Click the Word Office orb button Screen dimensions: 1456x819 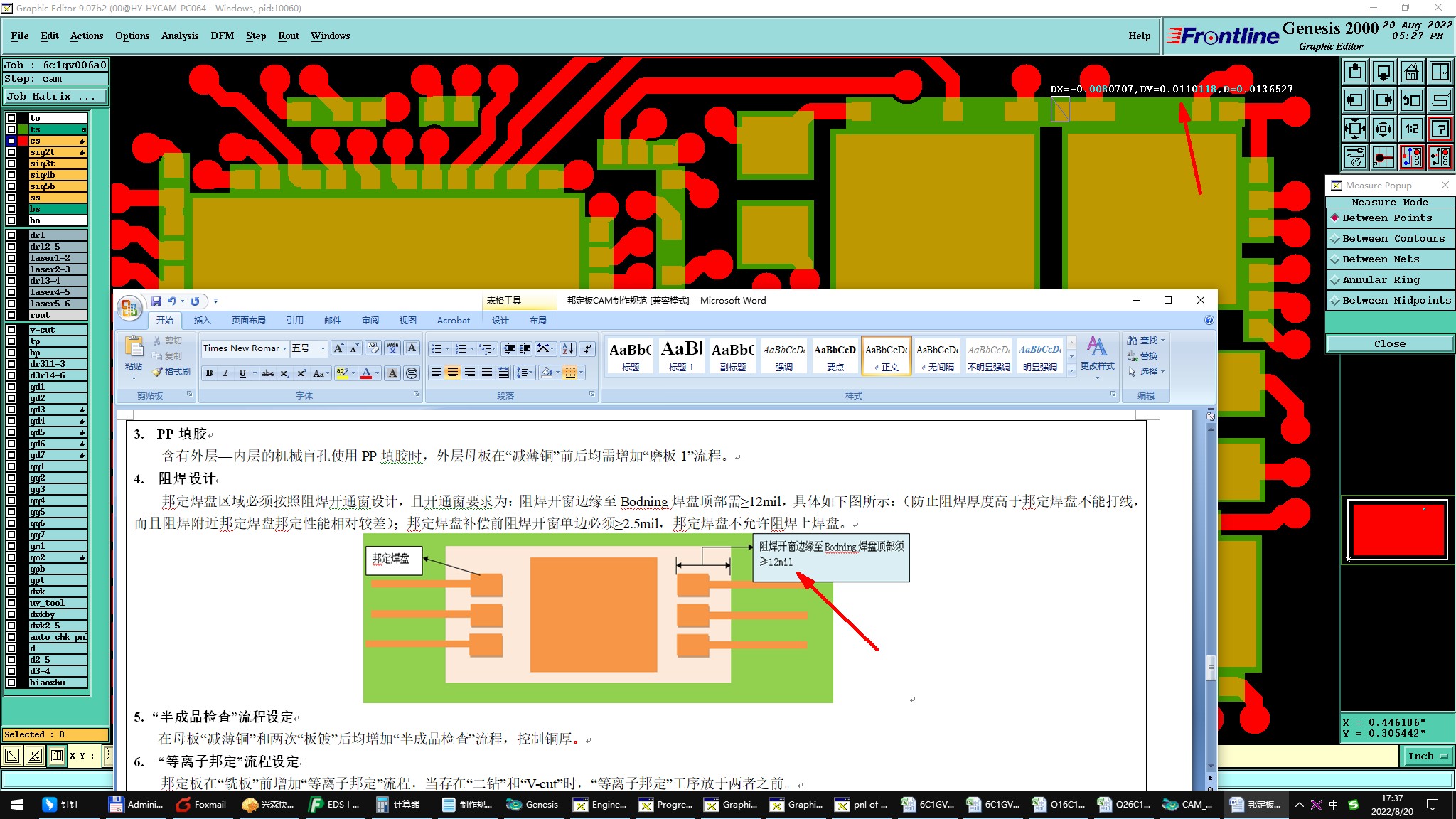click(129, 308)
